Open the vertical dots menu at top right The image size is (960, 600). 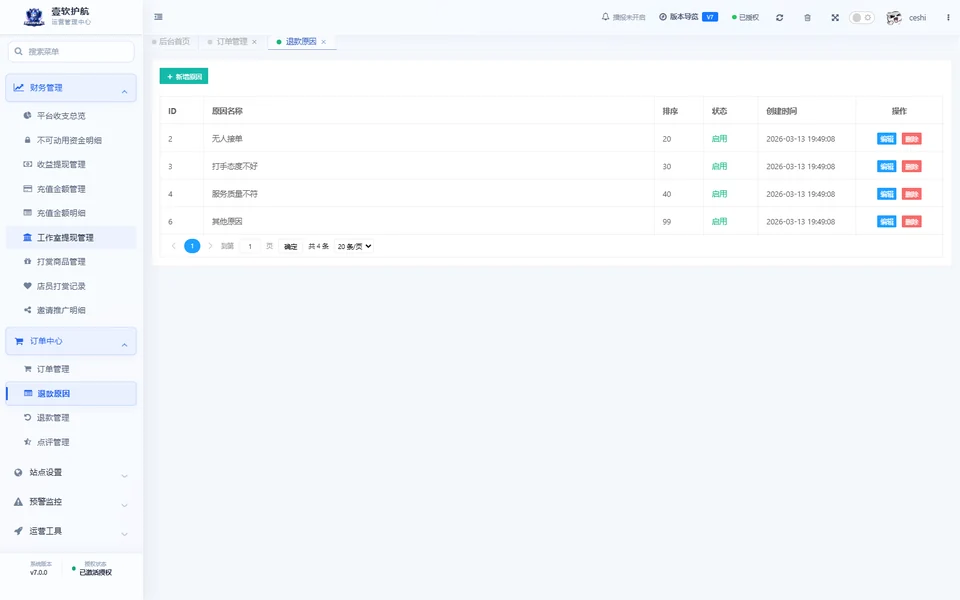point(948,18)
